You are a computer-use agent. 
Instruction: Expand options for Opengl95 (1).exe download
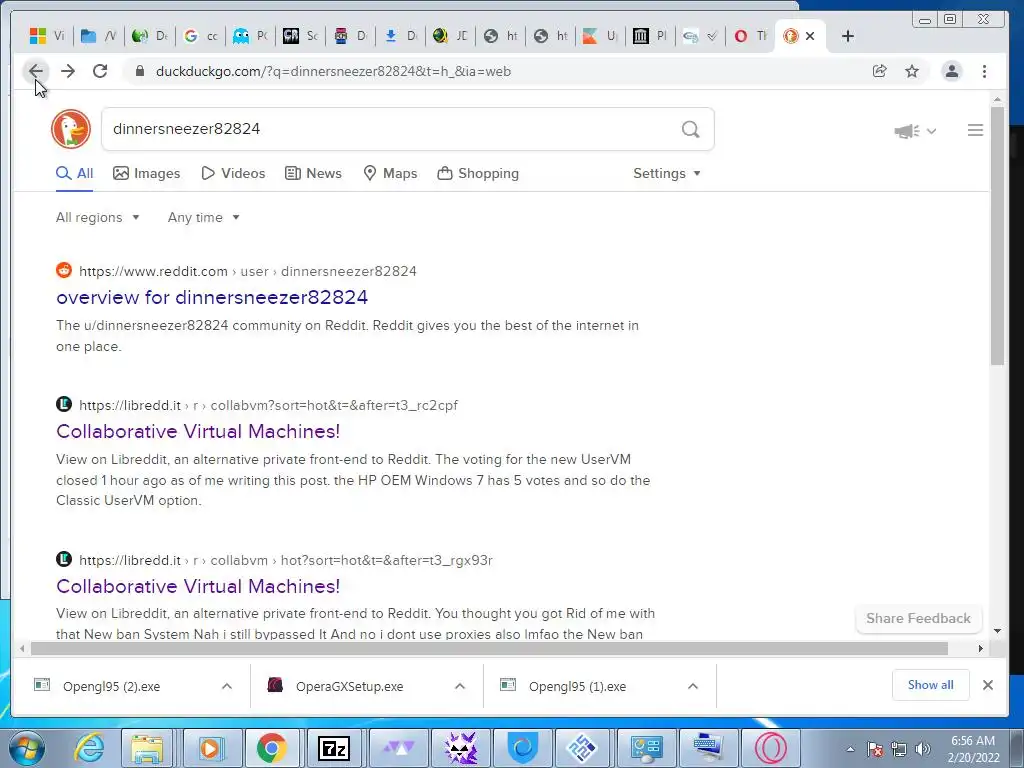coord(693,686)
